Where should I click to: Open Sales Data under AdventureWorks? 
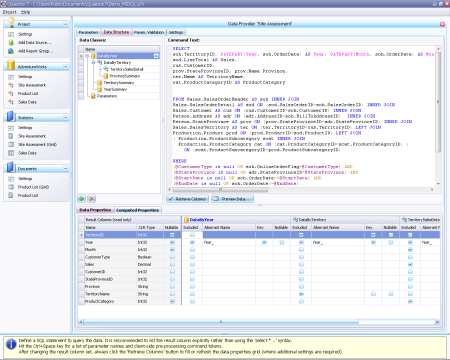[x=27, y=102]
